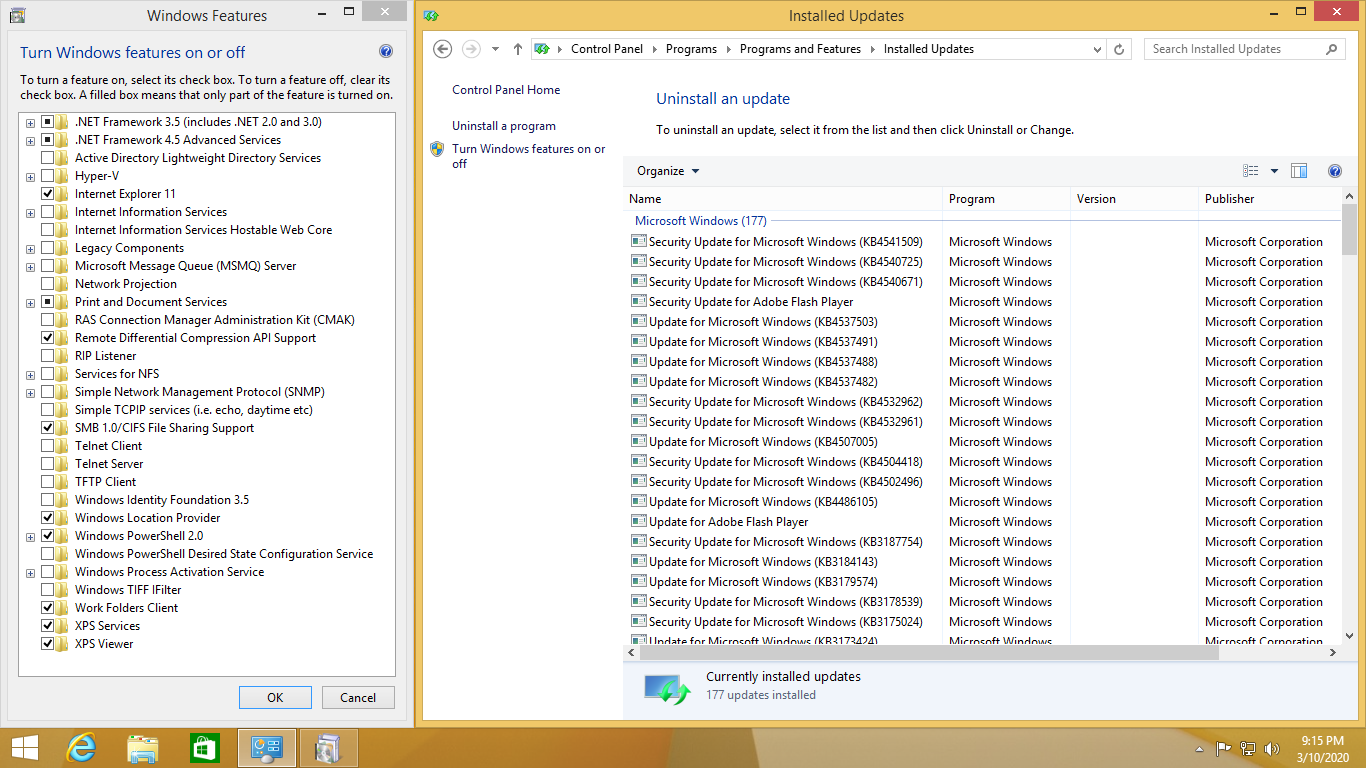This screenshot has height=768, width=1366.
Task: Click the change view icon
Action: [x=1251, y=171]
